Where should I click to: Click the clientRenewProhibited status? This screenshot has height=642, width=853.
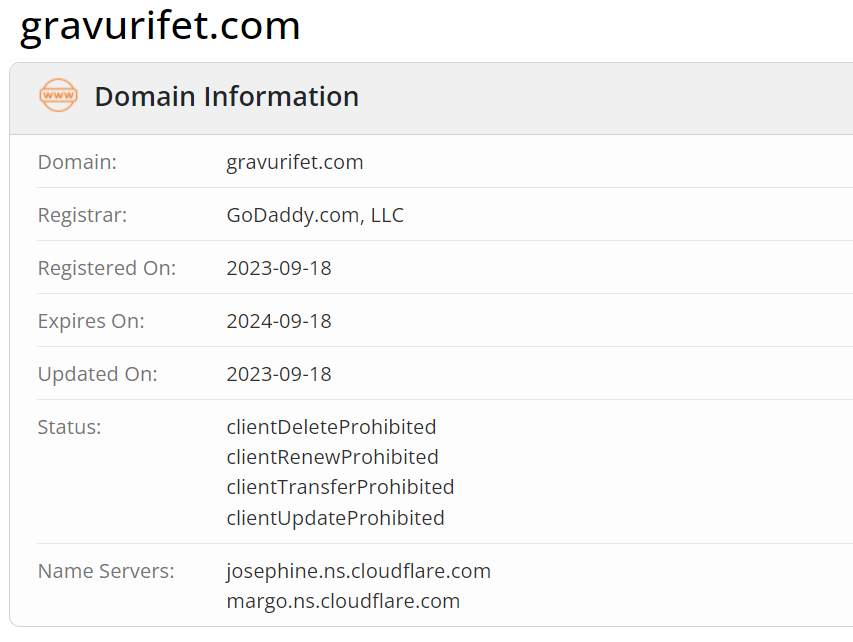pyautogui.click(x=332, y=457)
